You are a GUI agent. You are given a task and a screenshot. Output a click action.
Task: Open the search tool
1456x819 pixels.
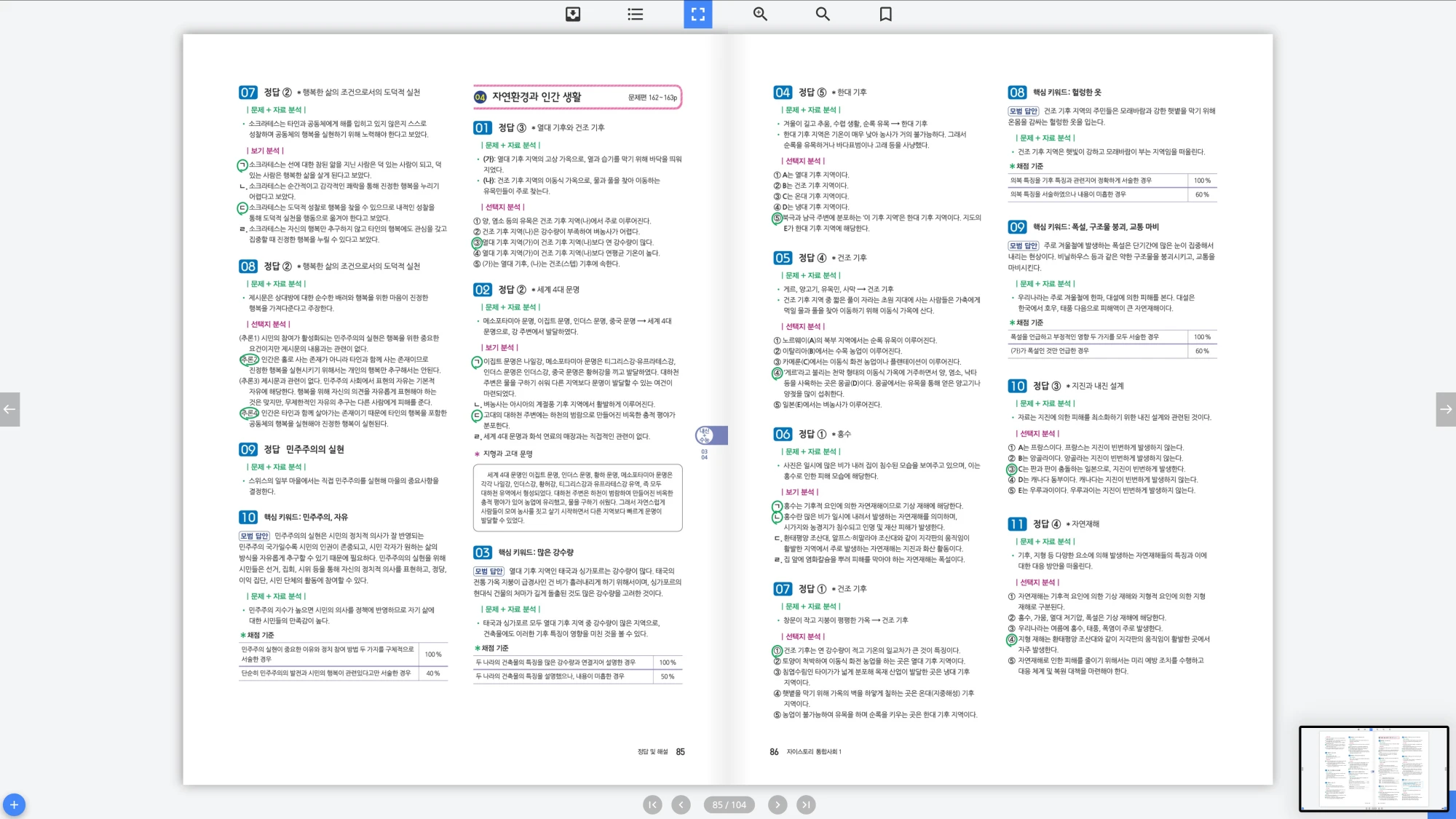pyautogui.click(x=823, y=14)
